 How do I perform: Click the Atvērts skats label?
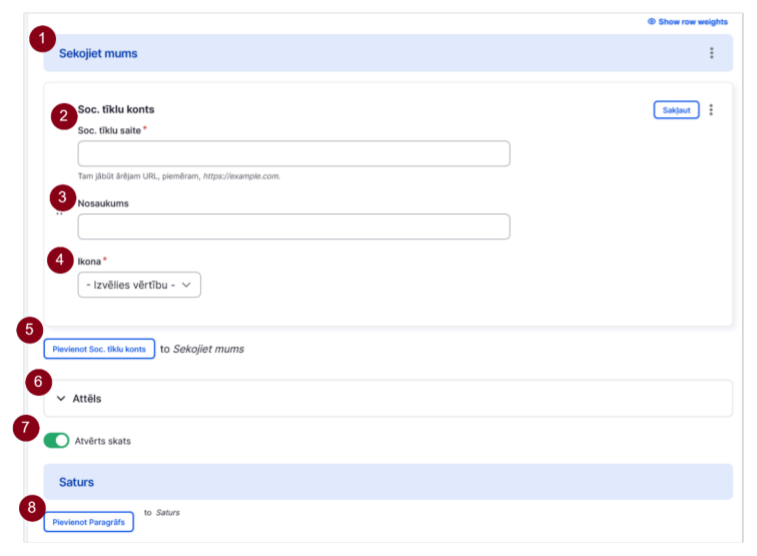[x=102, y=441]
